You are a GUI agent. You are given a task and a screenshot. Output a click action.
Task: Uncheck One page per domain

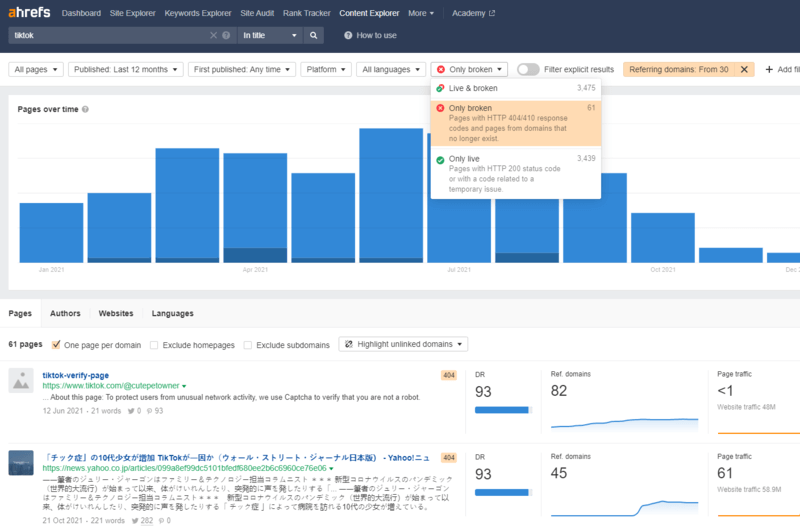pyautogui.click(x=56, y=344)
